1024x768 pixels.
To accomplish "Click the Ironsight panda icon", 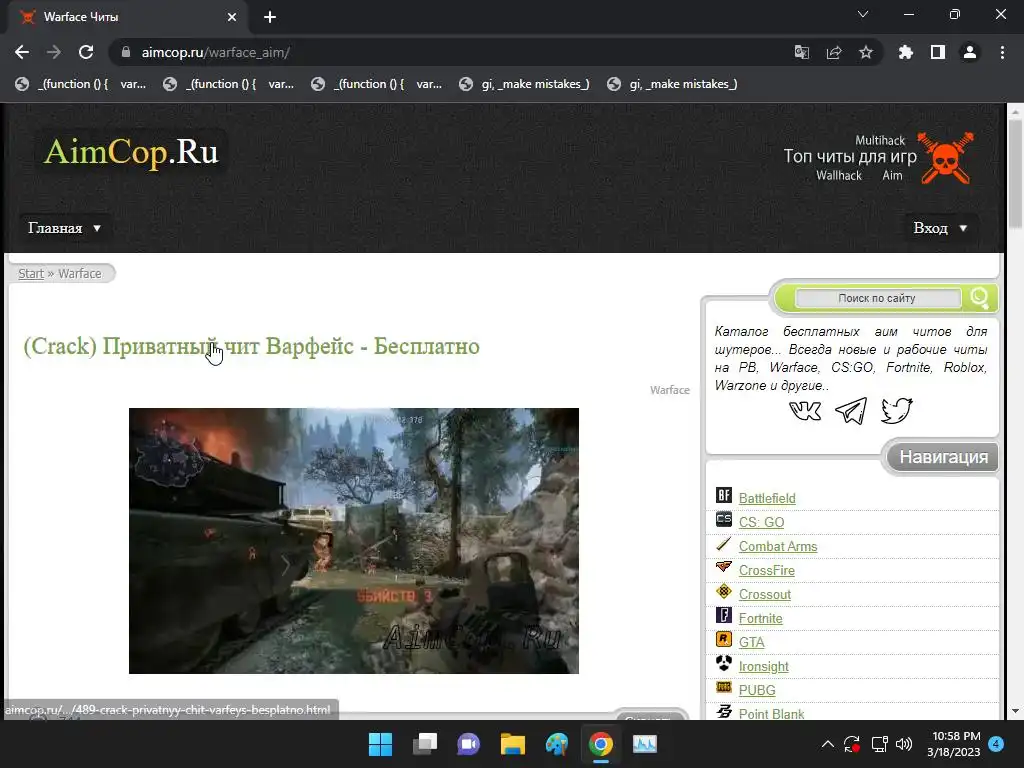I will pyautogui.click(x=724, y=664).
